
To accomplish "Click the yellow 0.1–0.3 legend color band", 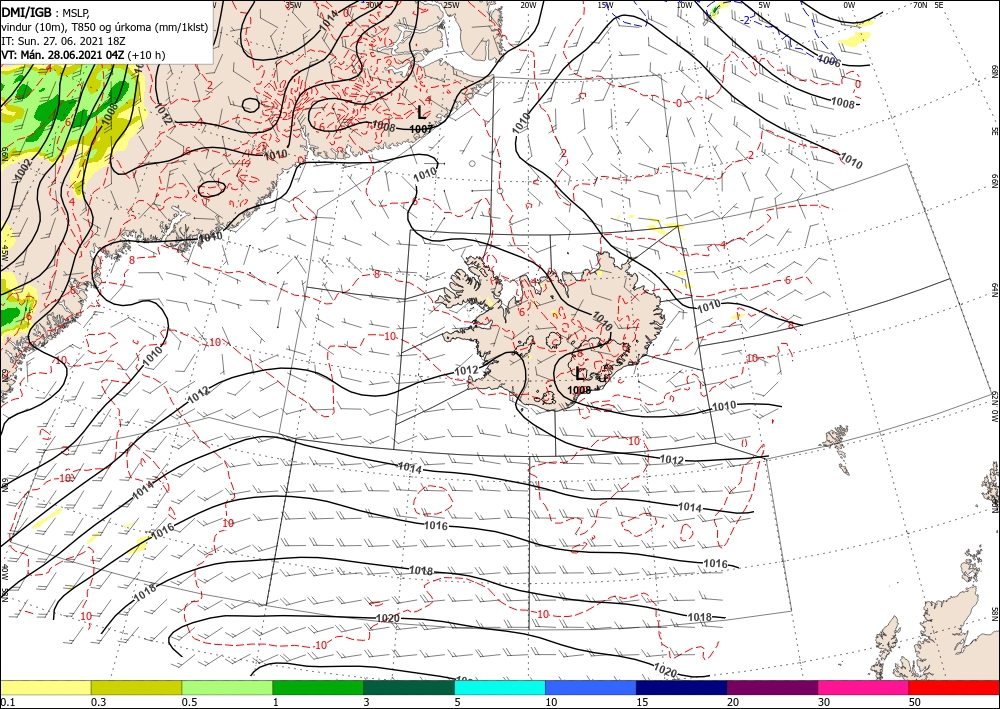I will 45,687.
